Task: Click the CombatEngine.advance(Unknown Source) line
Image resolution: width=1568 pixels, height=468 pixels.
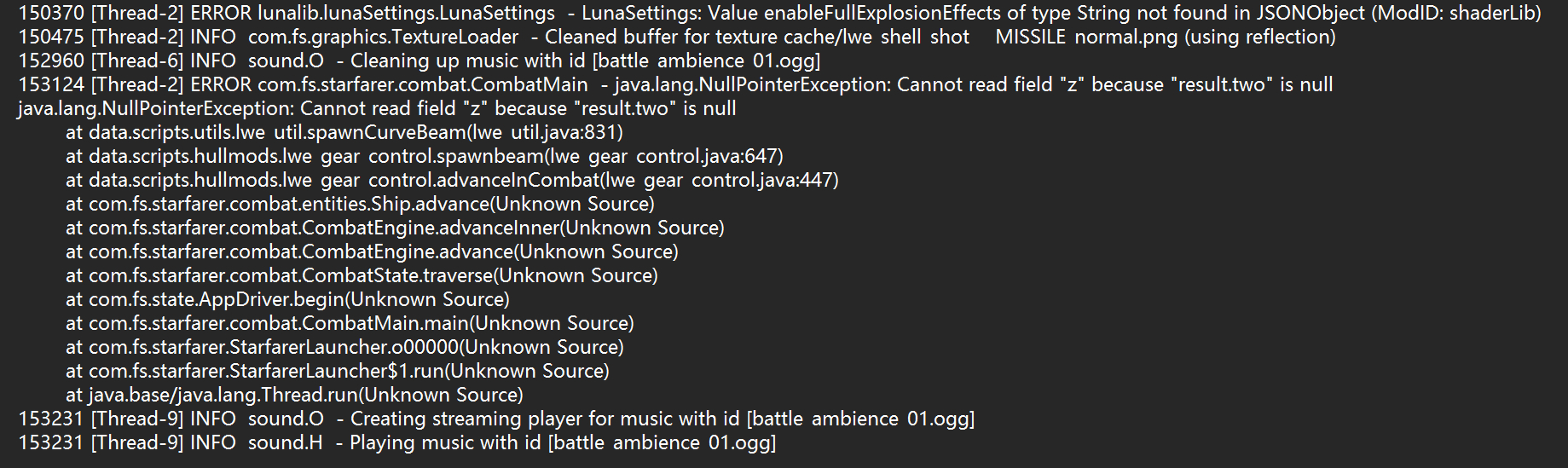Action: point(372,252)
